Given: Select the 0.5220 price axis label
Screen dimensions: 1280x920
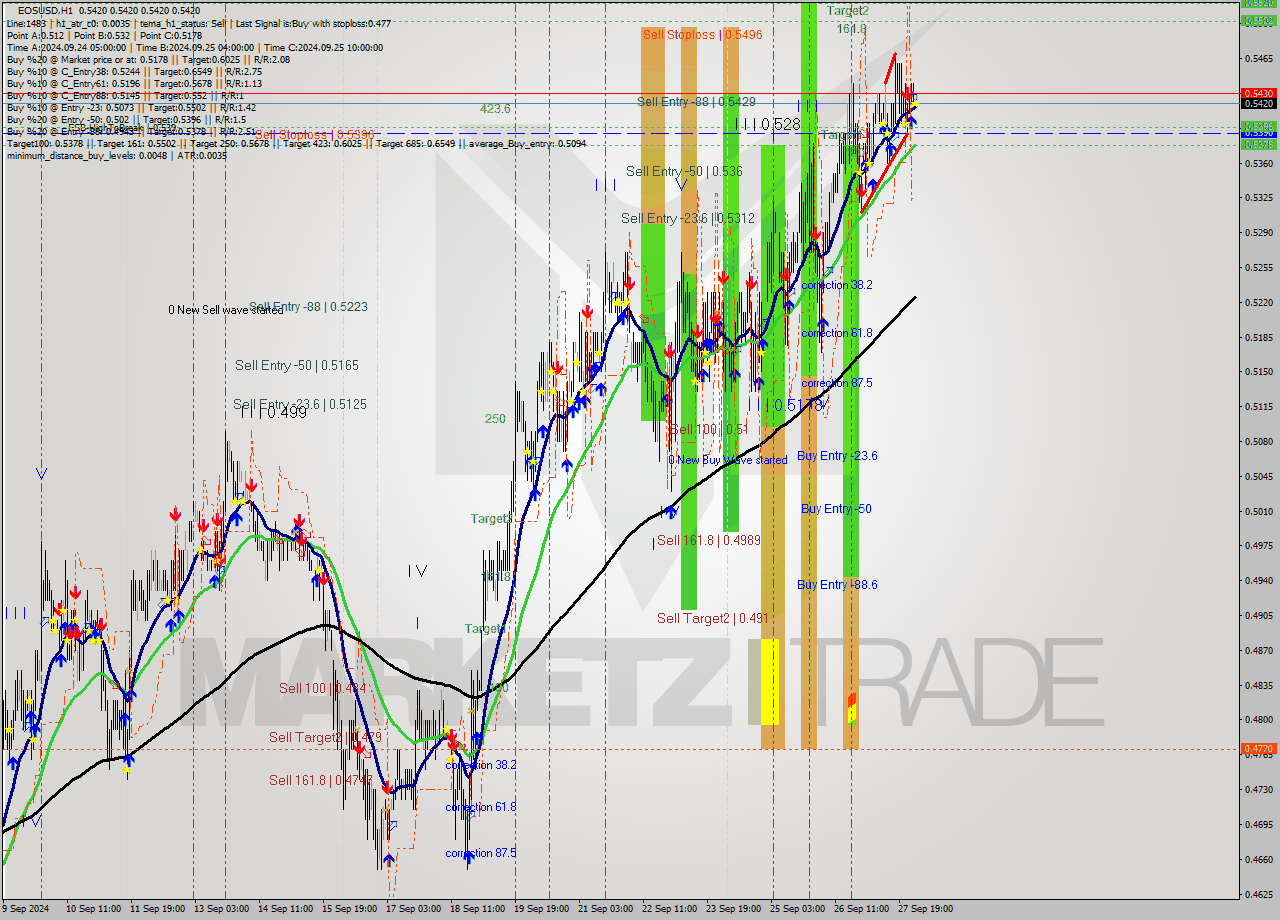Looking at the screenshot, I should [1257, 302].
